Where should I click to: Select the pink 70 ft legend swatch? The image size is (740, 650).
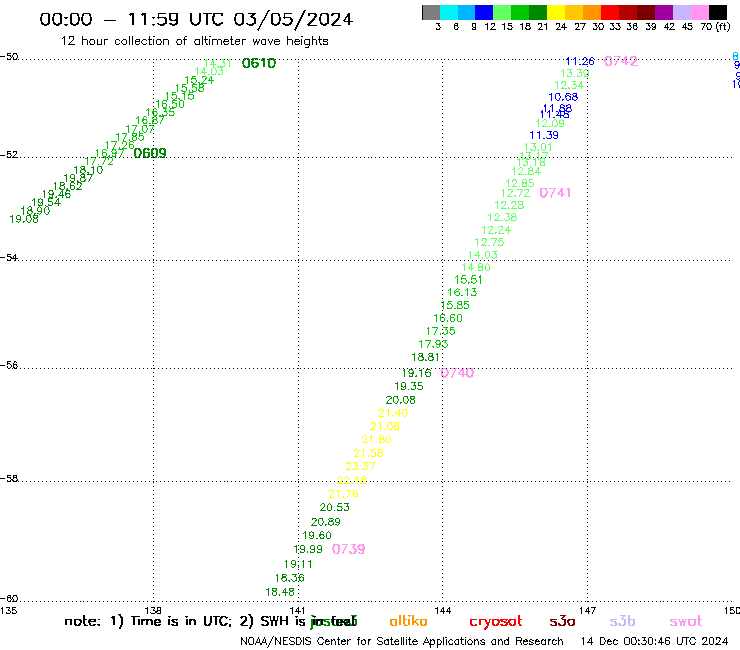pyautogui.click(x=699, y=12)
